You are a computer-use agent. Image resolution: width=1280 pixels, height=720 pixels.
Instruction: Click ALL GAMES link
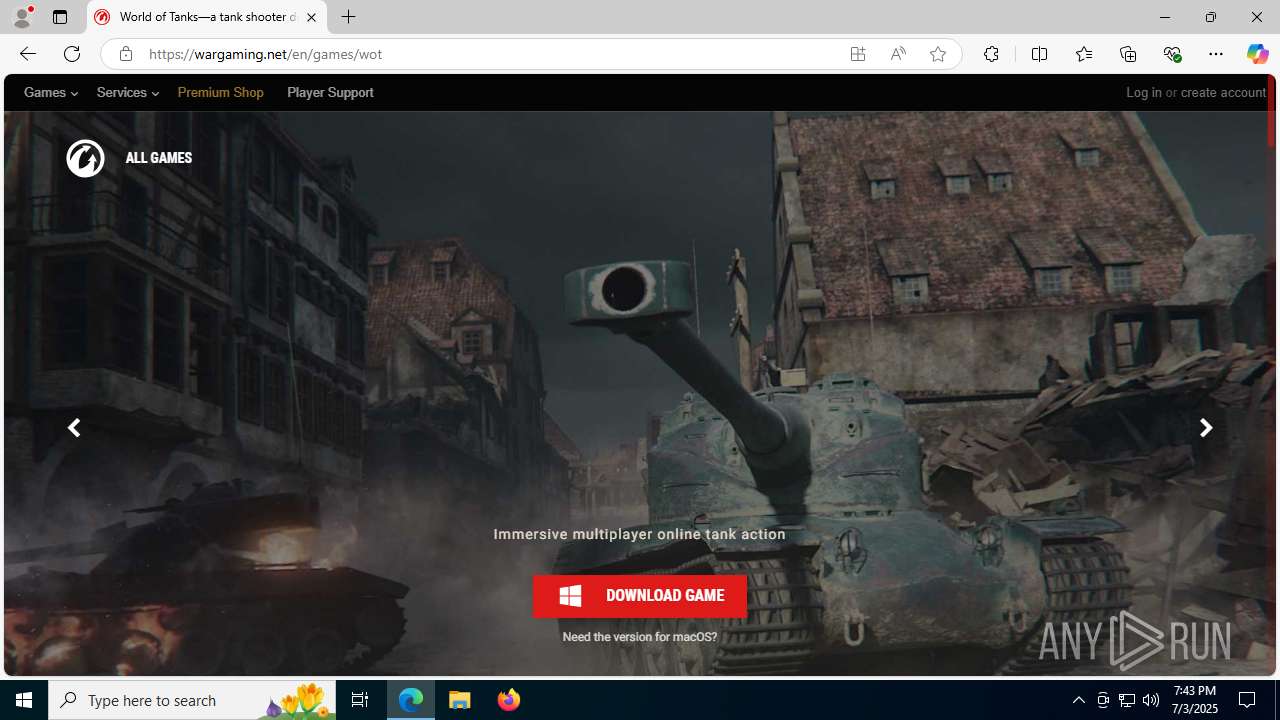click(159, 158)
